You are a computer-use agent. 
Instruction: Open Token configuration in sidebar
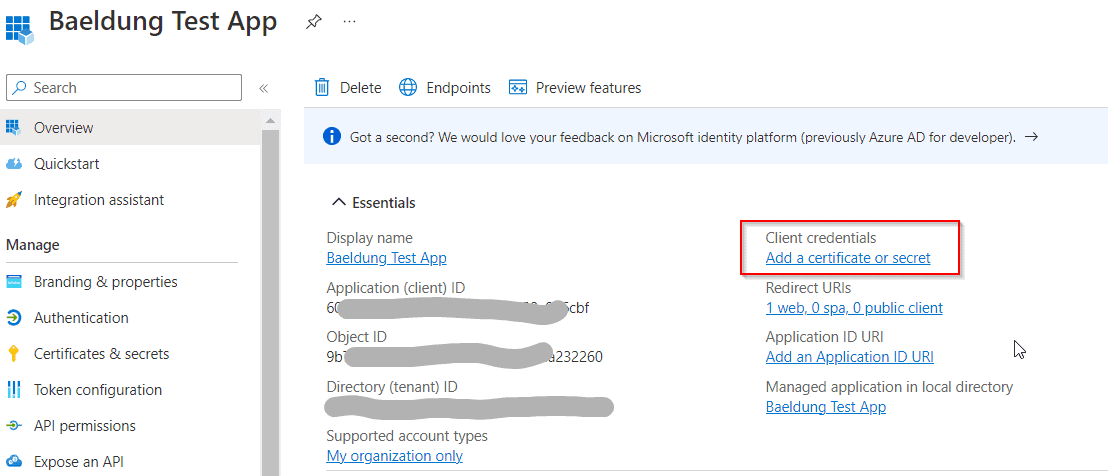click(x=97, y=390)
